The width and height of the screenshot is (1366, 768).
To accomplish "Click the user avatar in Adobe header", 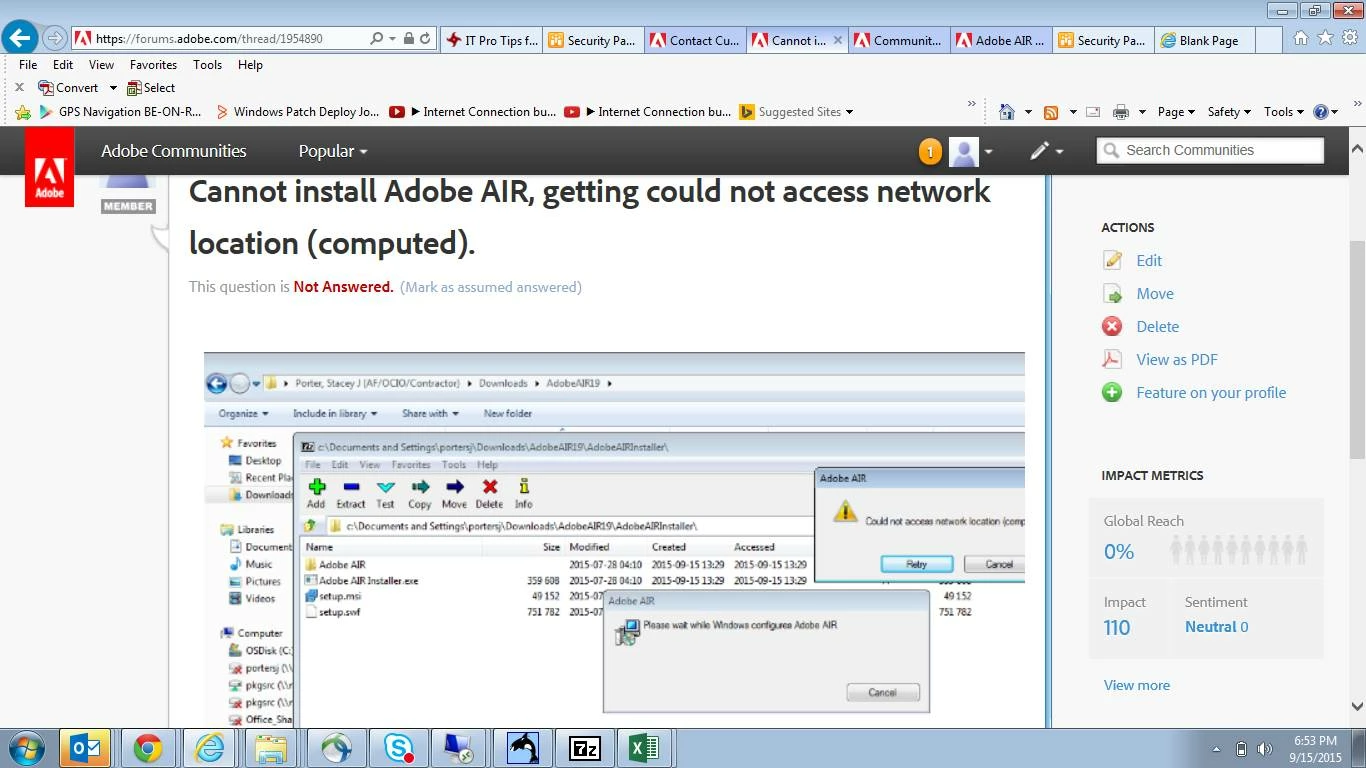I will [963, 151].
